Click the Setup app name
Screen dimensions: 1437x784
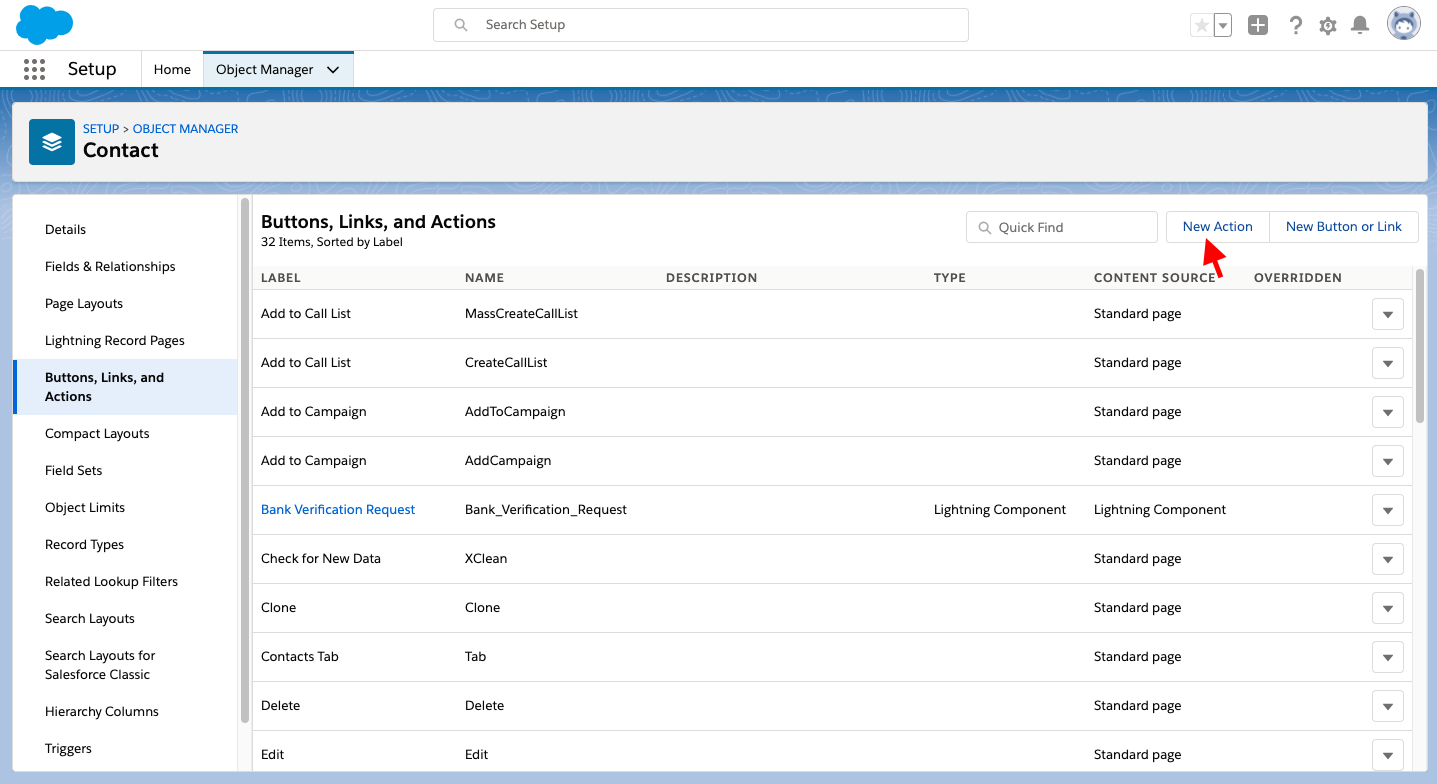coord(92,69)
